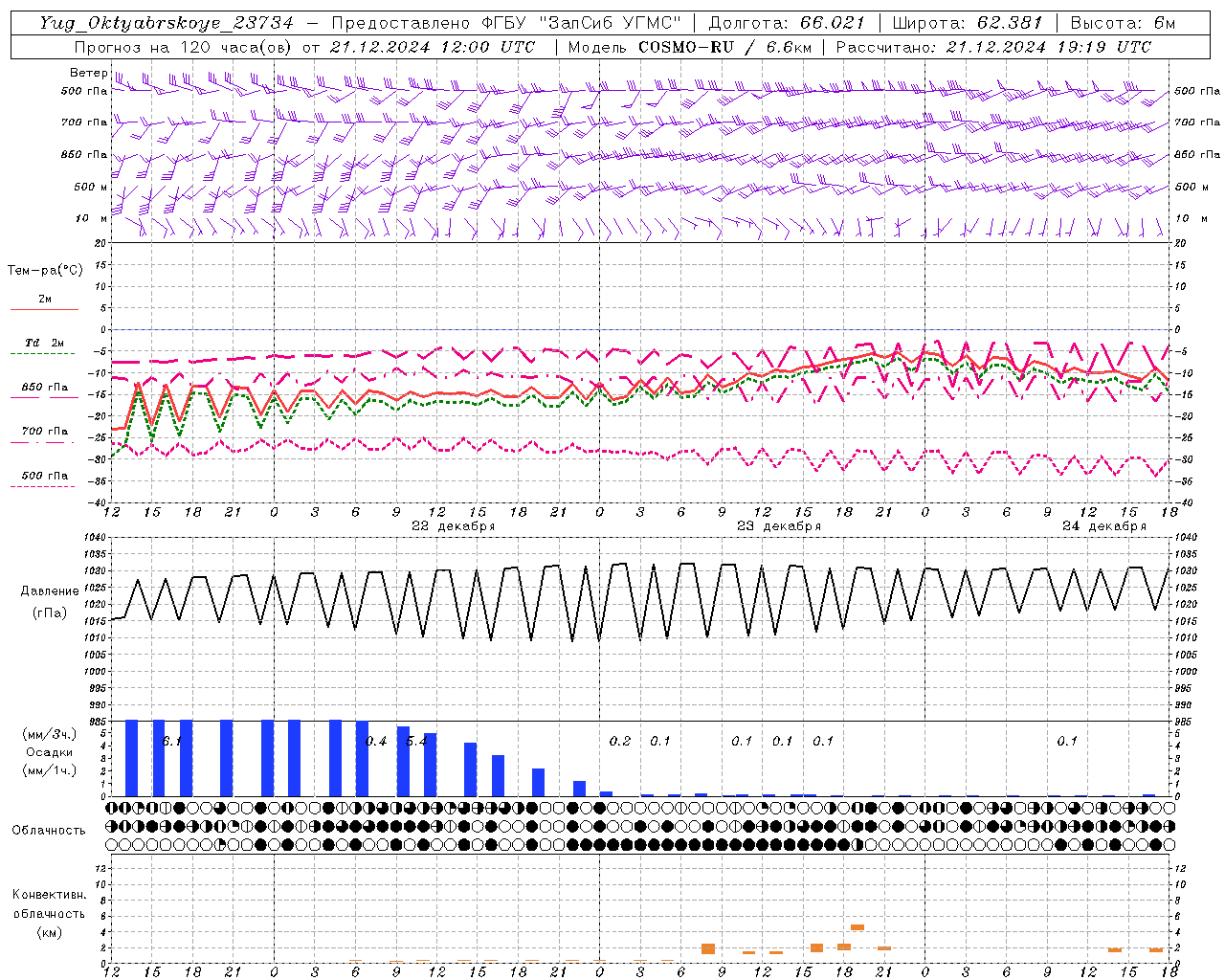Click the precipitation value 0.2
This screenshot has width=1225, height=980.
tap(620, 741)
